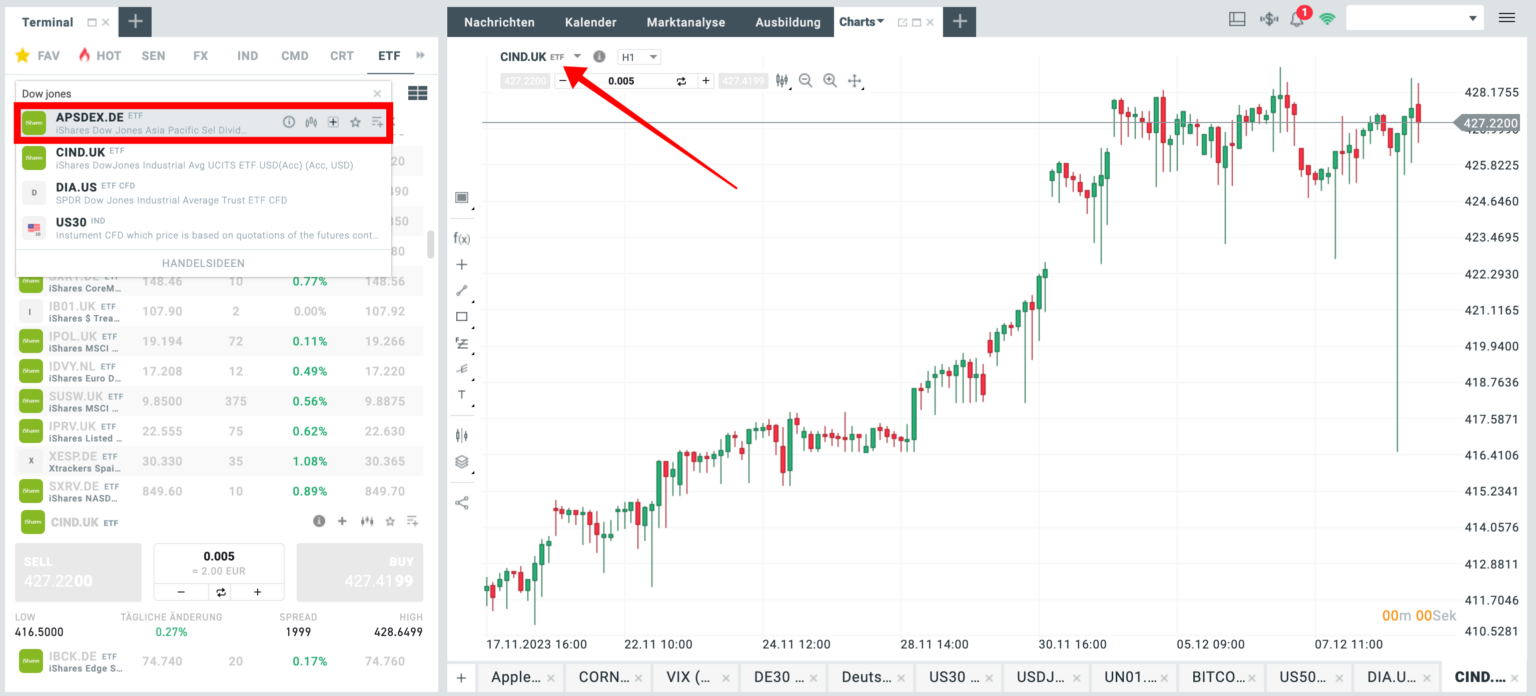Click the zoom out magnifier on the chart

coord(806,81)
